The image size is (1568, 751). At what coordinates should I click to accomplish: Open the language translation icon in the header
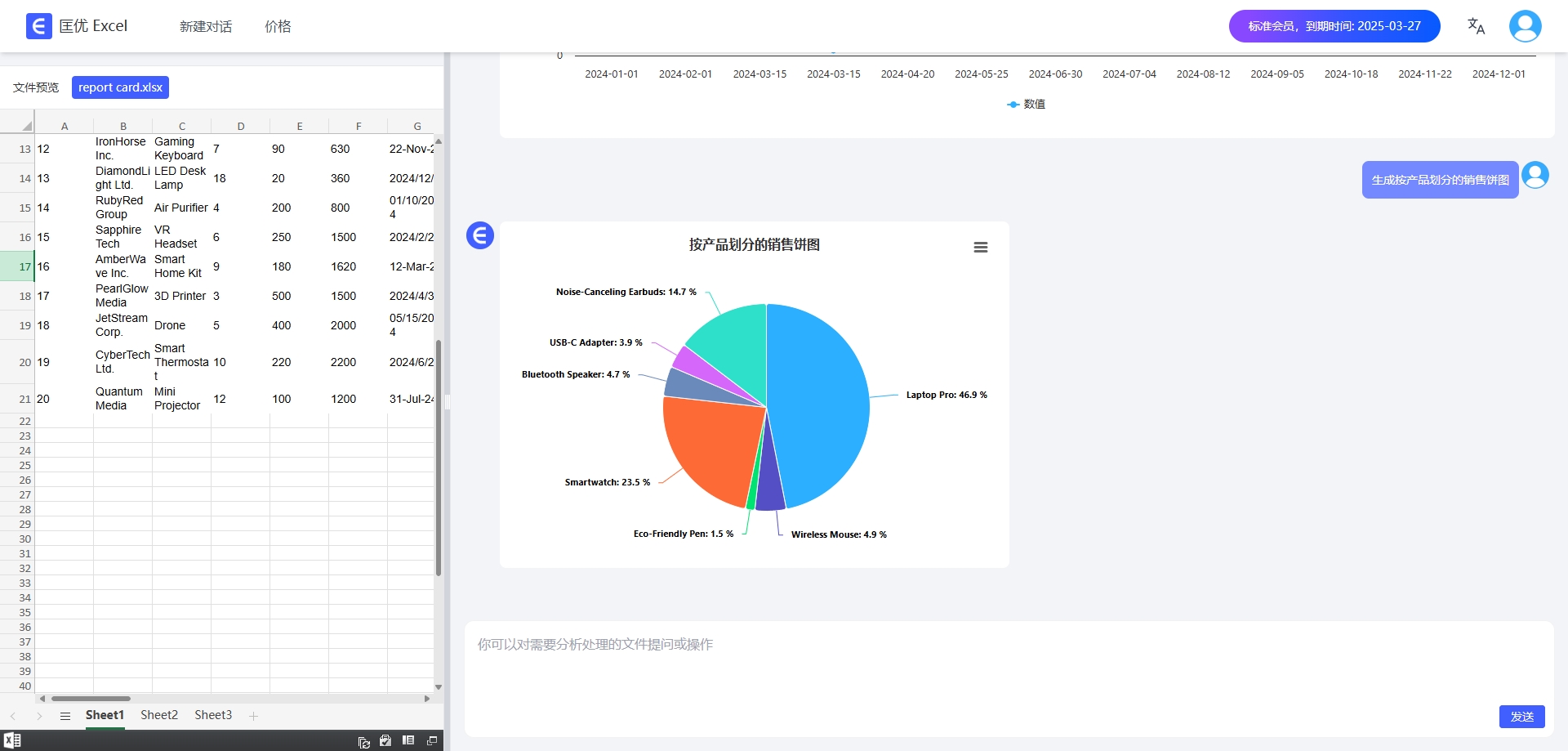(x=1476, y=26)
